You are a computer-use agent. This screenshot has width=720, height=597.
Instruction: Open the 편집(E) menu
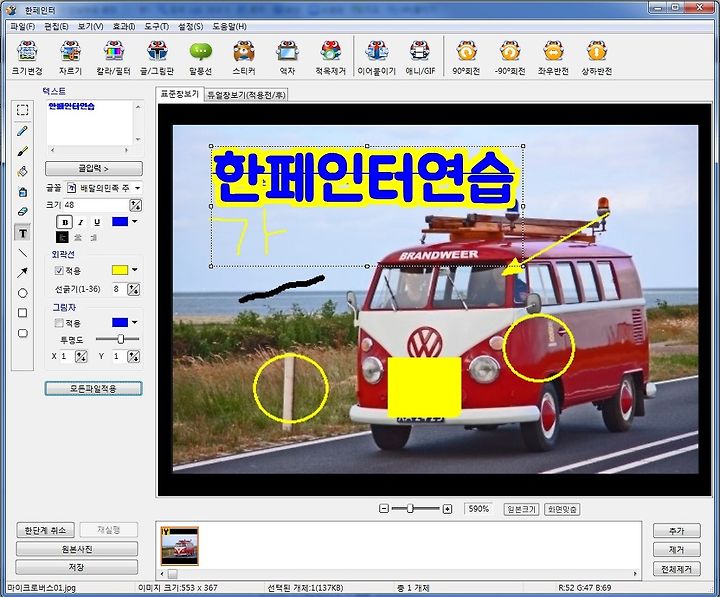coord(56,27)
